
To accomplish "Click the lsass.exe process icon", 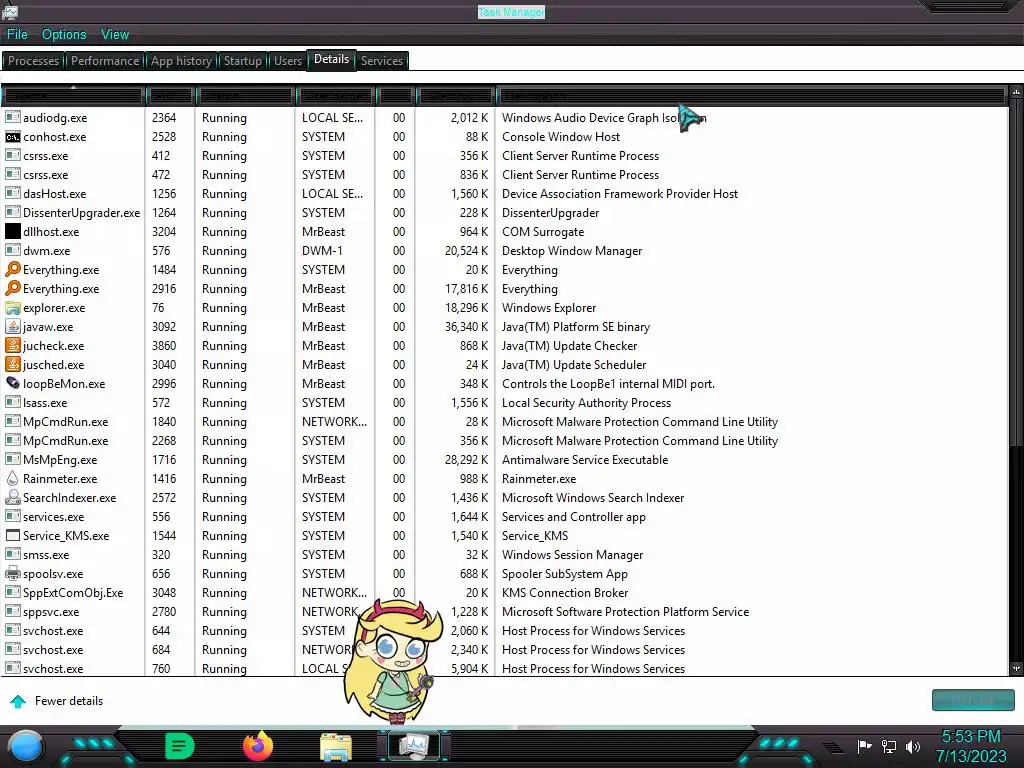I will coord(12,402).
